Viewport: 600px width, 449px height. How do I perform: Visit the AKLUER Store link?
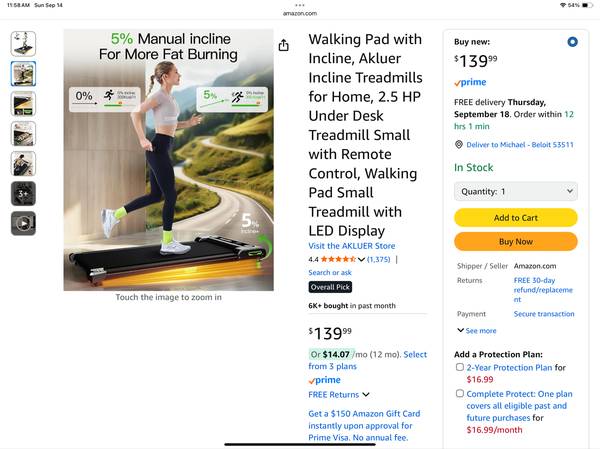point(352,246)
